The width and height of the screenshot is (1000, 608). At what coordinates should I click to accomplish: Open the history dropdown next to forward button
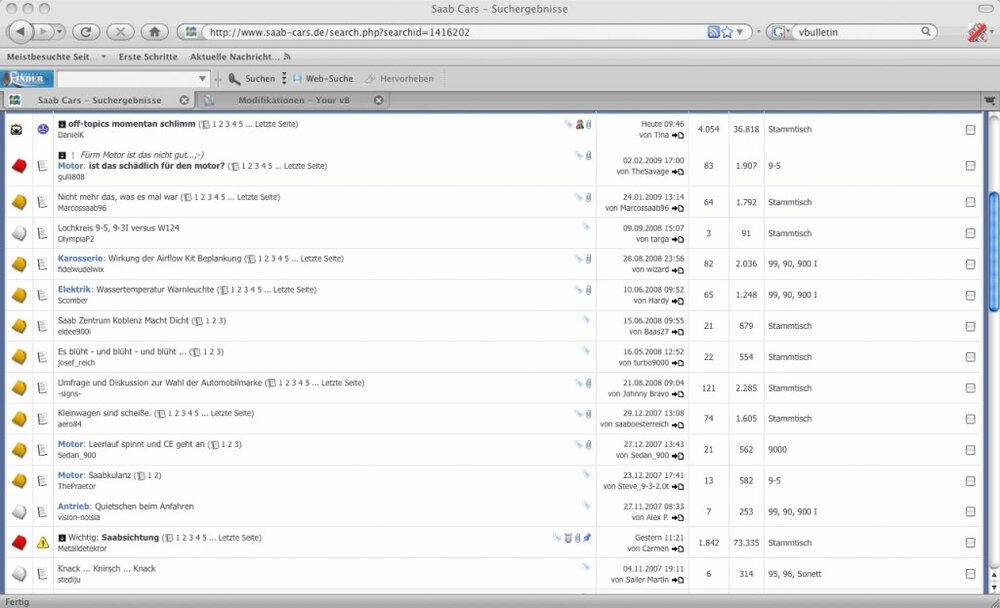(59, 31)
